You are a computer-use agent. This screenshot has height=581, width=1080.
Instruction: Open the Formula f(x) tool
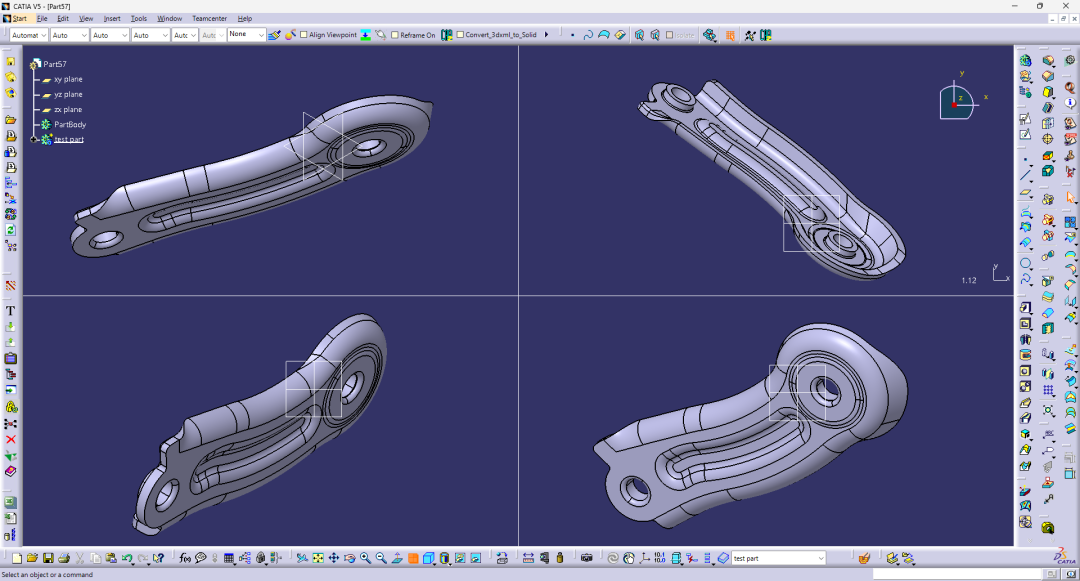point(185,558)
